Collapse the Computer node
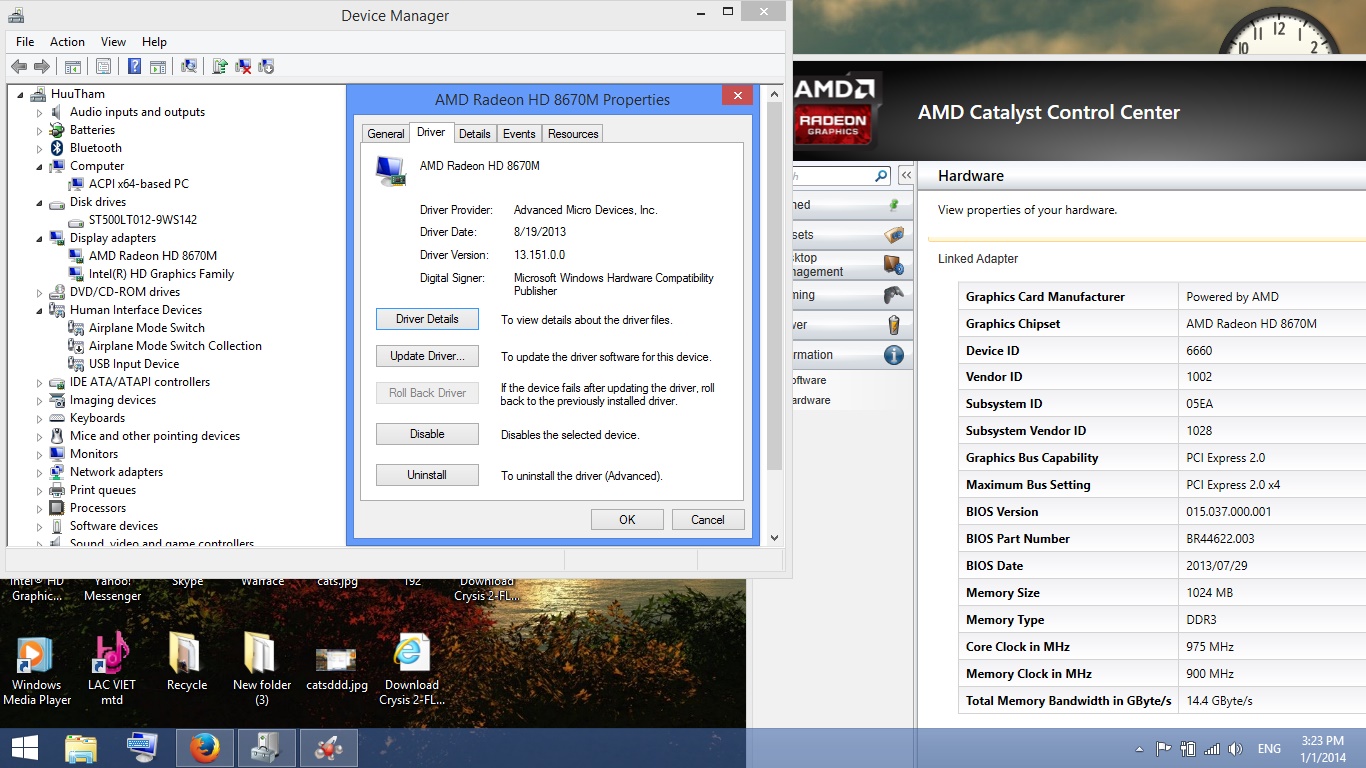Screen dimensions: 1366x768 point(40,166)
